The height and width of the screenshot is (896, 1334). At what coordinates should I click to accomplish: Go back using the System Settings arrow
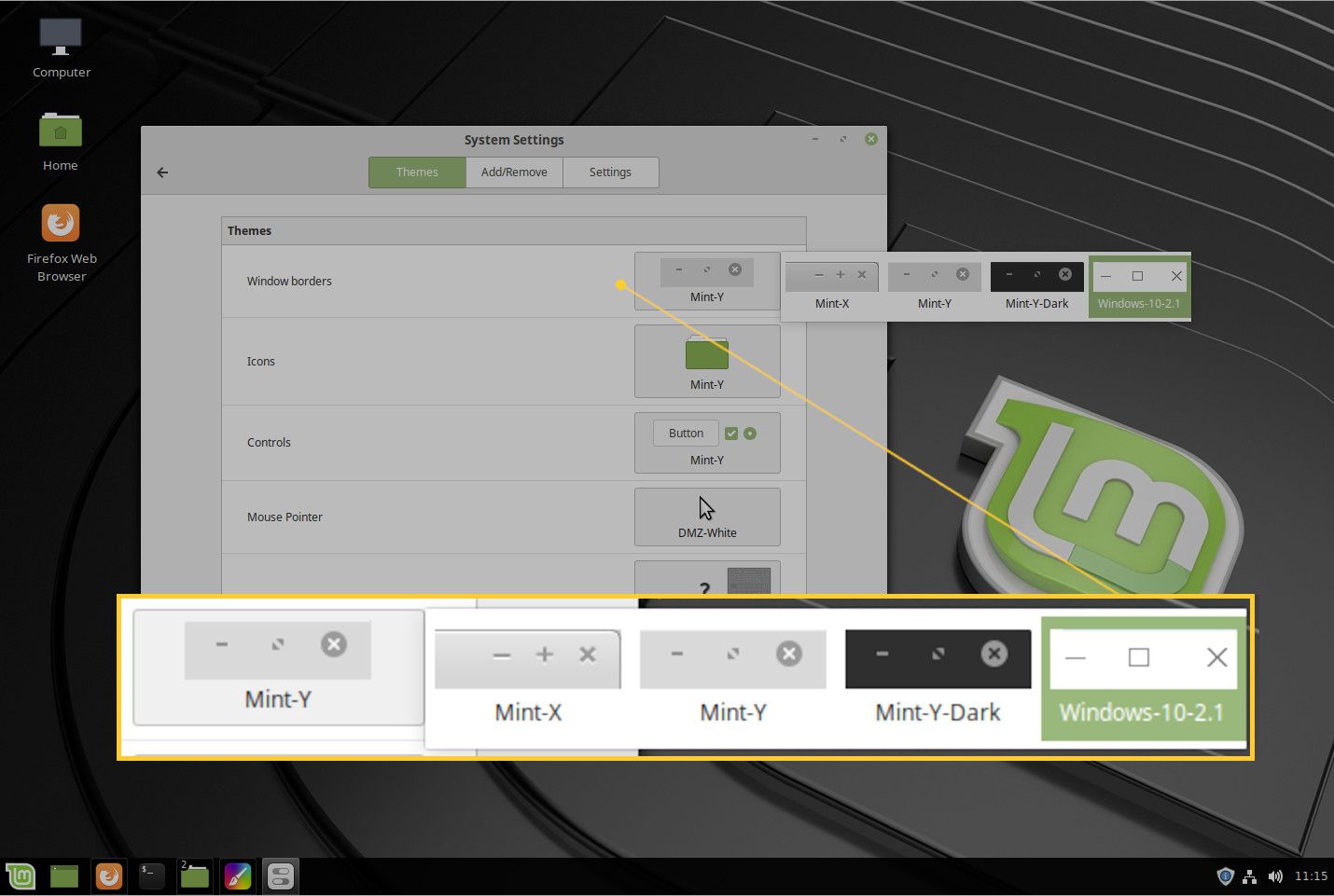point(162,172)
